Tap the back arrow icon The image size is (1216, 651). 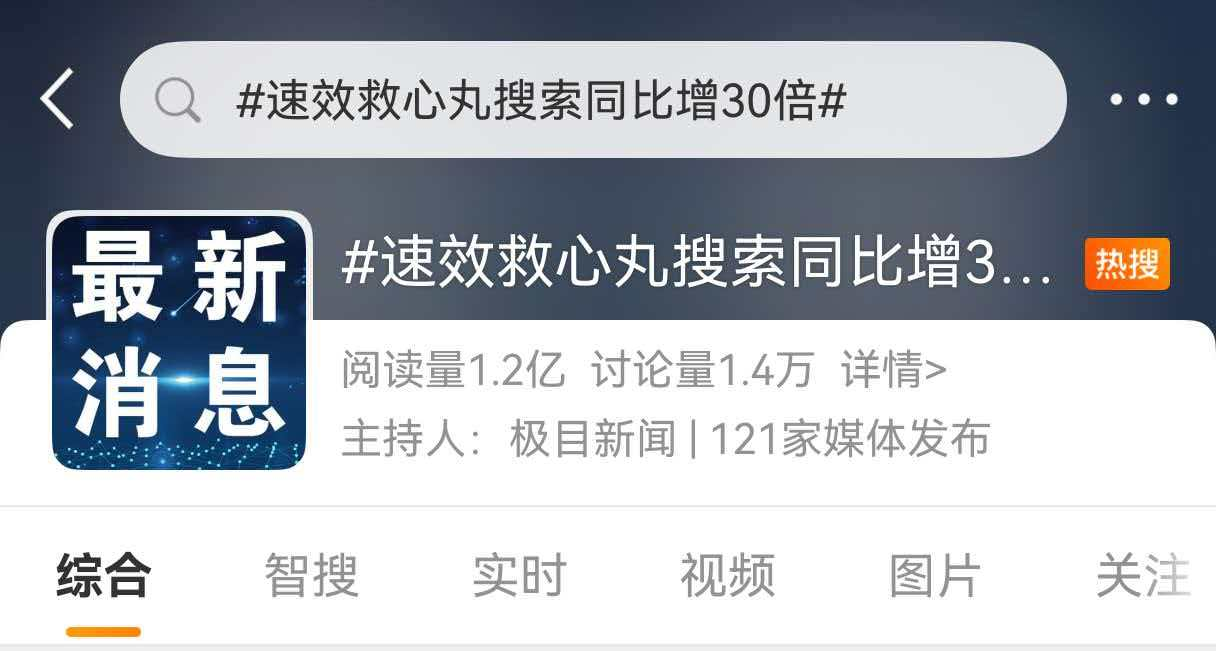coord(57,99)
